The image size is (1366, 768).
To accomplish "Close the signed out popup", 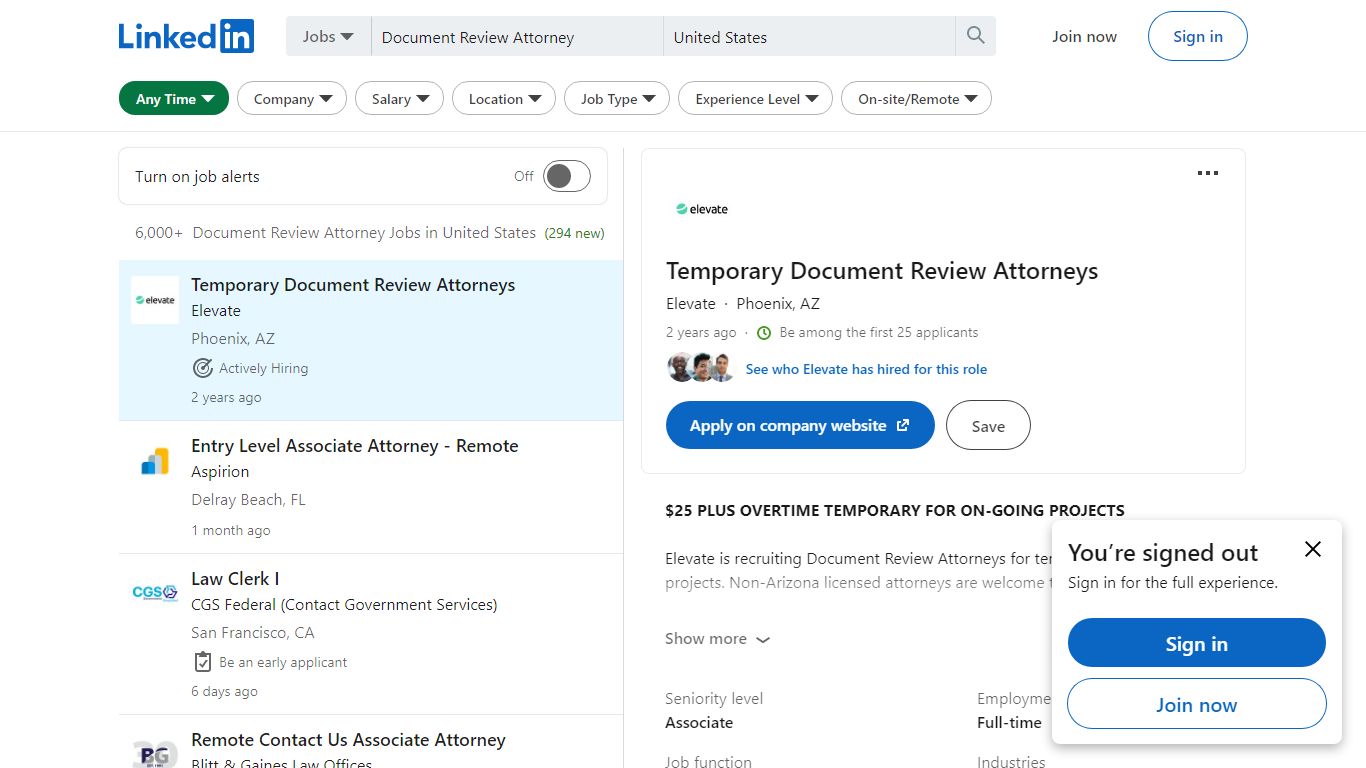I will tap(1313, 549).
